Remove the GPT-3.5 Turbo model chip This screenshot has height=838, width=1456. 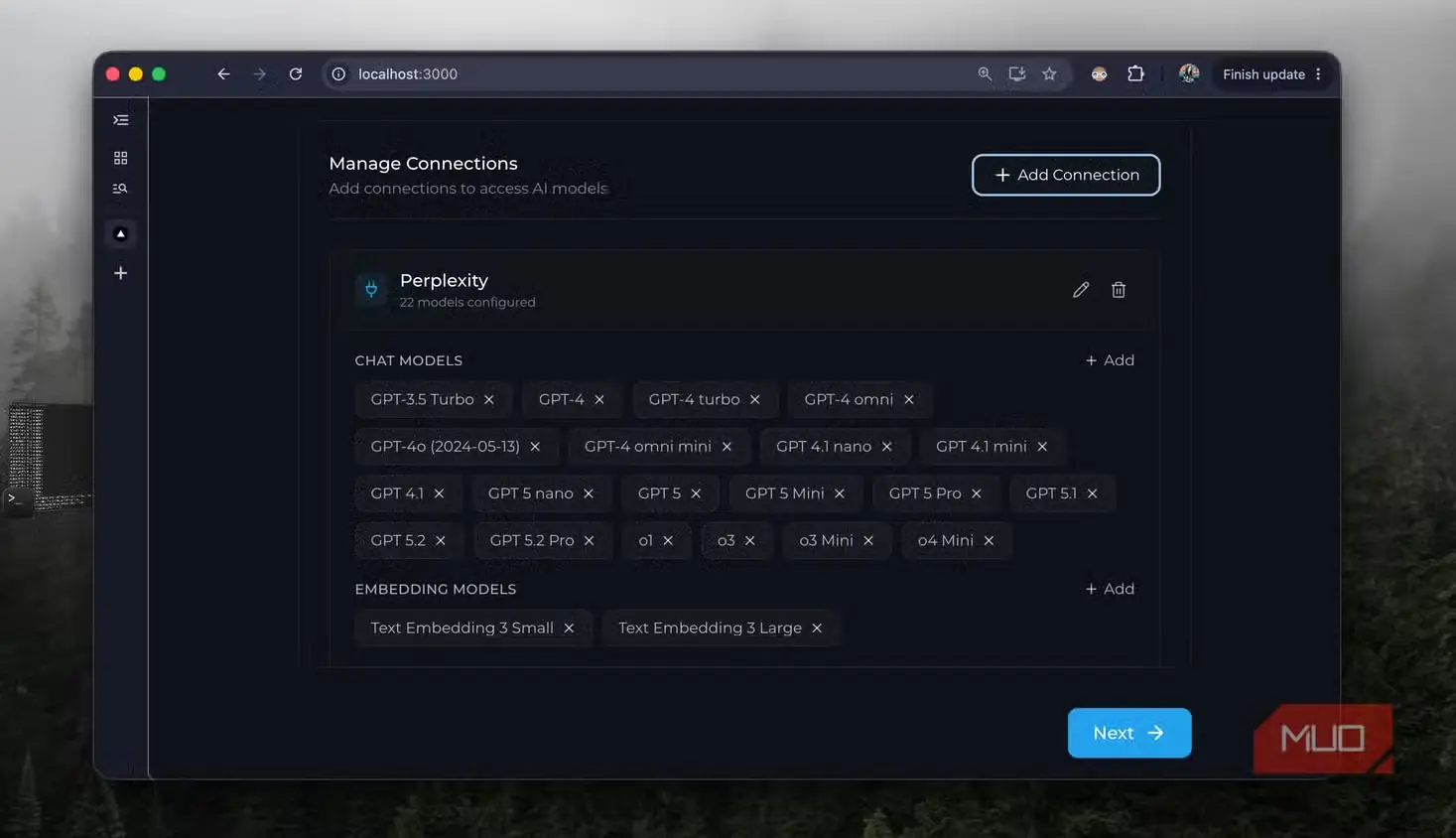point(489,399)
